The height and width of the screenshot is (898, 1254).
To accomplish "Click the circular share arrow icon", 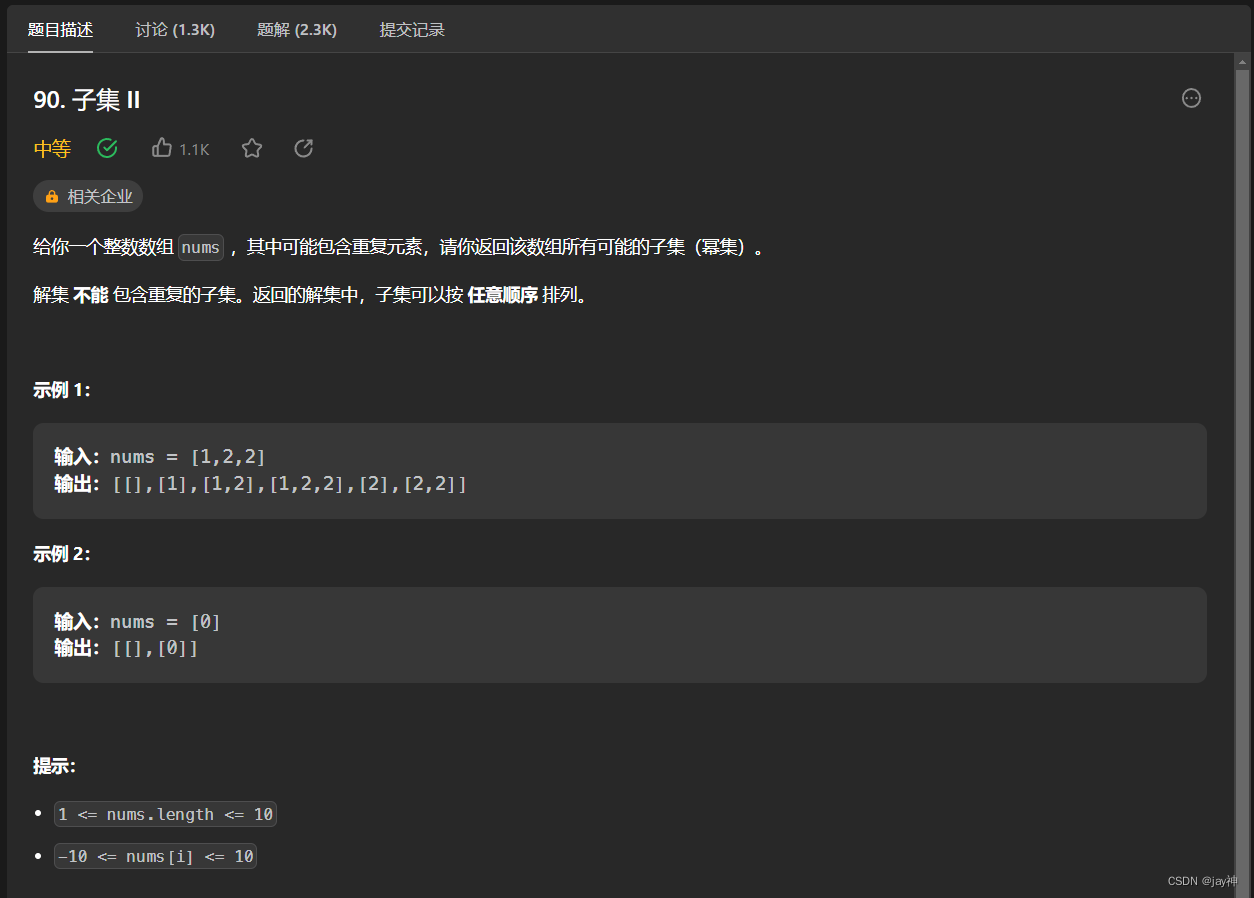I will 303,147.
